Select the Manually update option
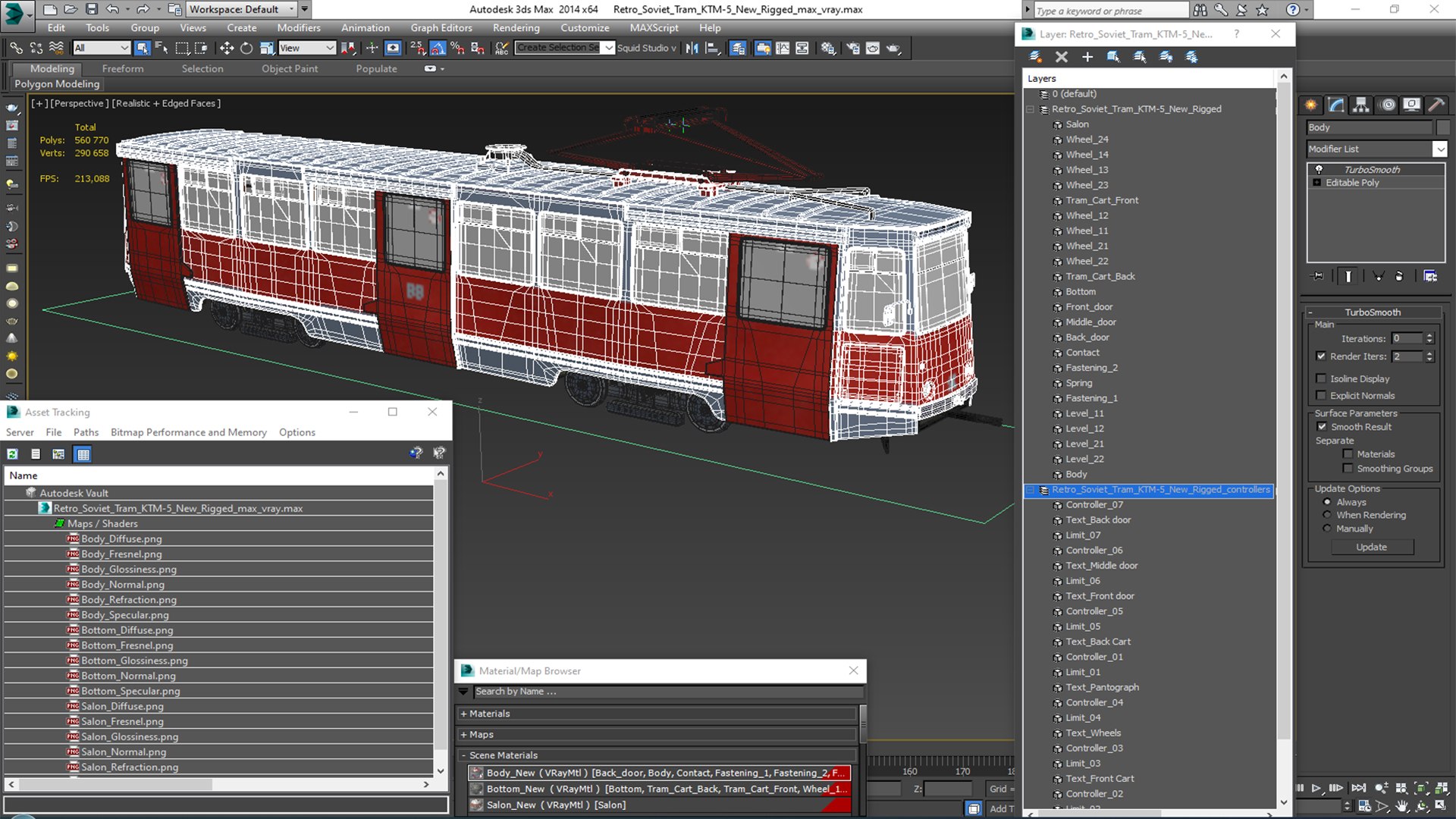1456x819 pixels. 1327,529
